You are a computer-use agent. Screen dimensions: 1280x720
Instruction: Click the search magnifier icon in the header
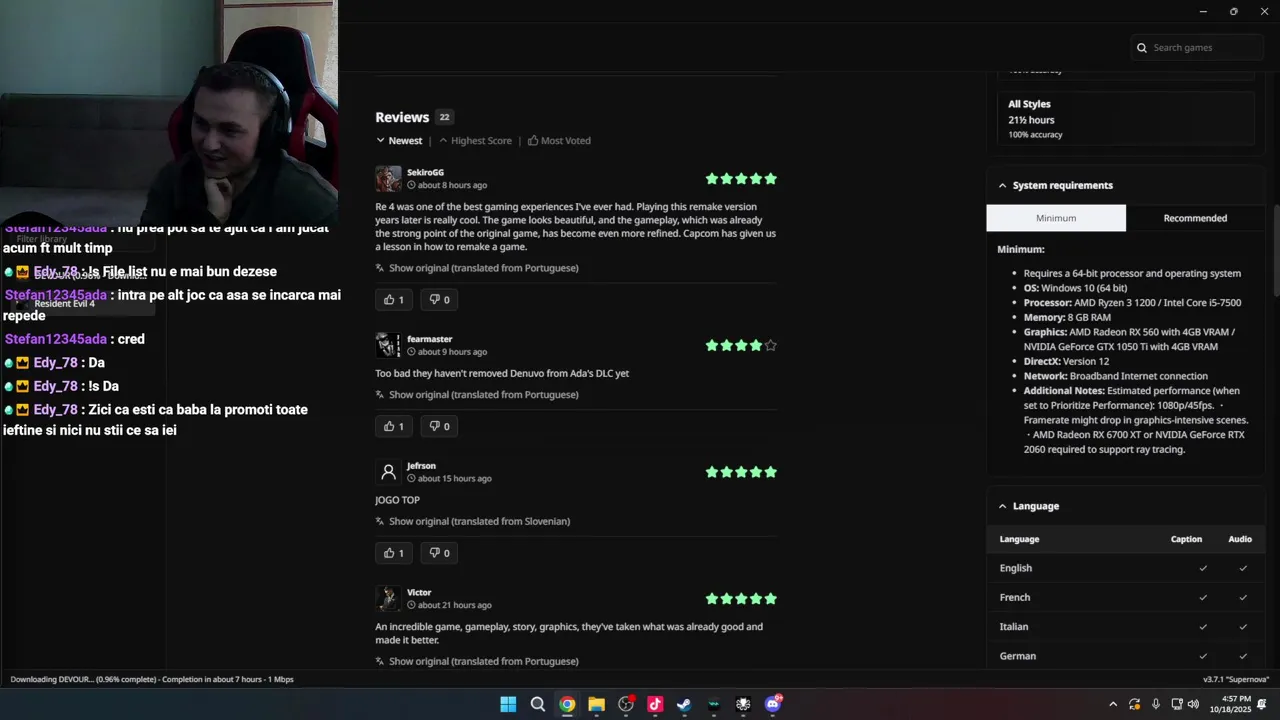click(x=1141, y=48)
